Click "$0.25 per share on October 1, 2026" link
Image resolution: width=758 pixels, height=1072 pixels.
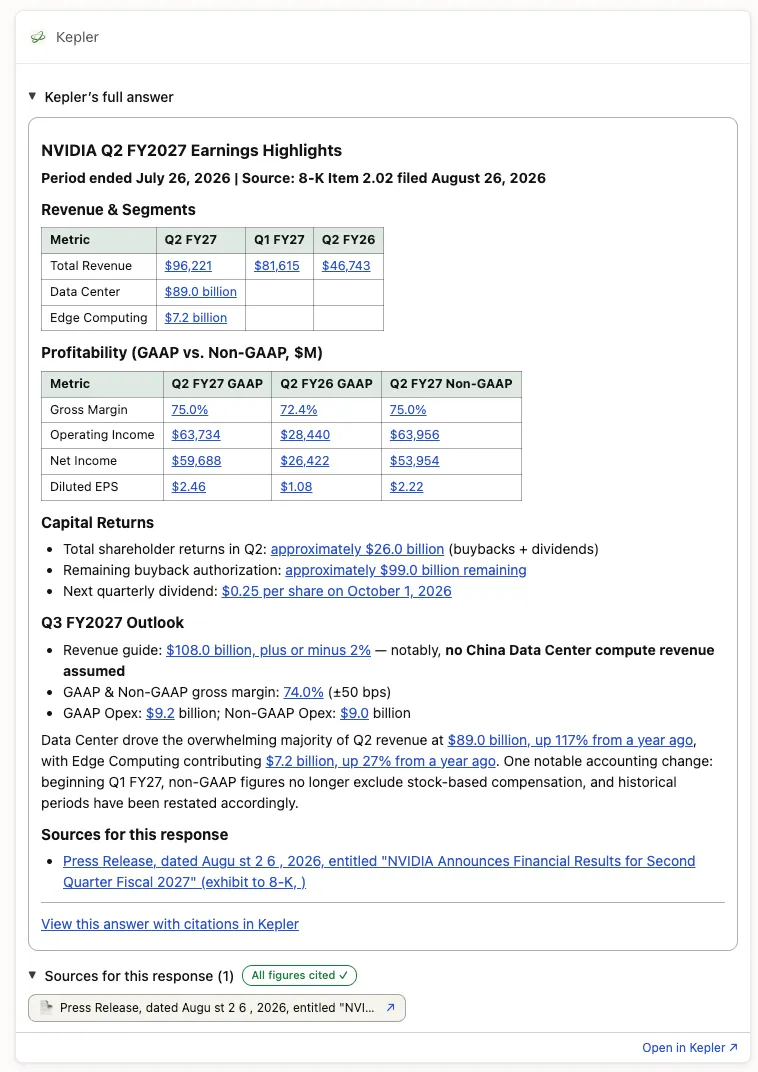click(x=336, y=591)
